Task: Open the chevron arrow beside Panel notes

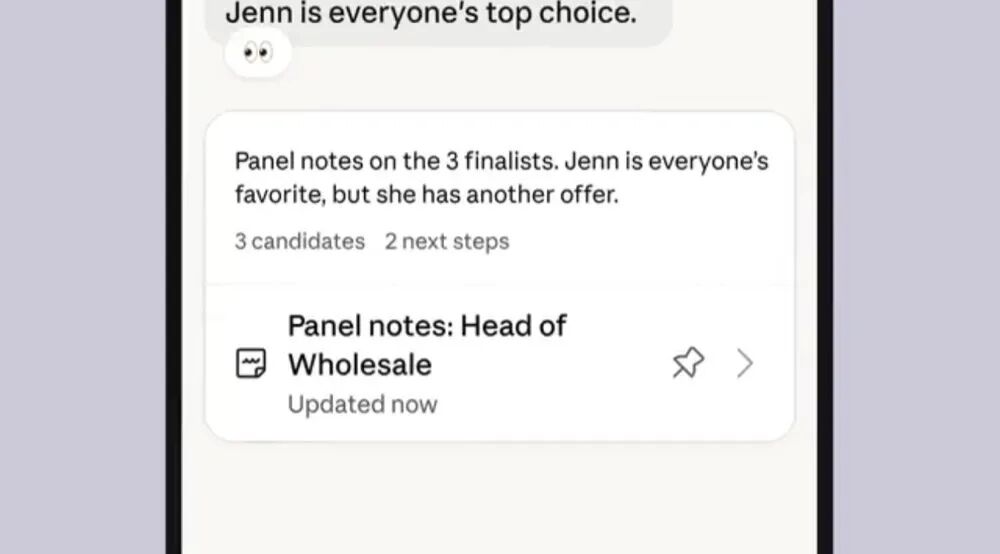Action: 745,363
